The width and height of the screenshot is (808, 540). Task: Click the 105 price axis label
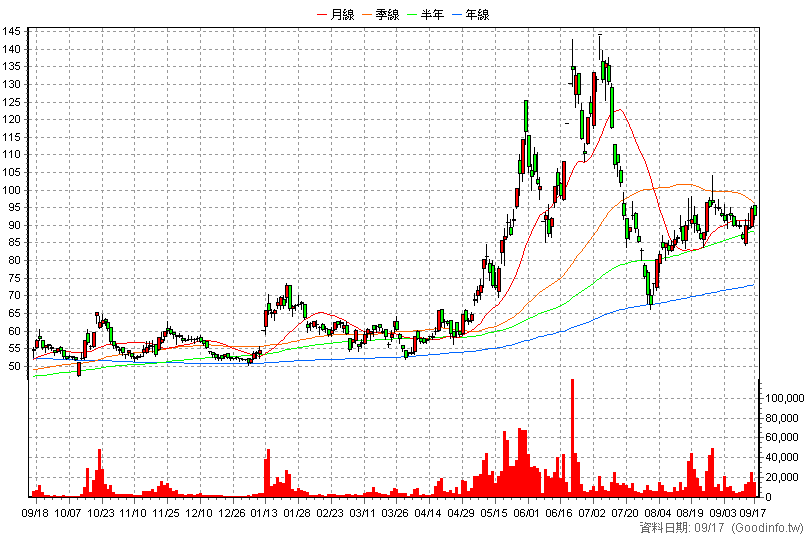point(11,172)
